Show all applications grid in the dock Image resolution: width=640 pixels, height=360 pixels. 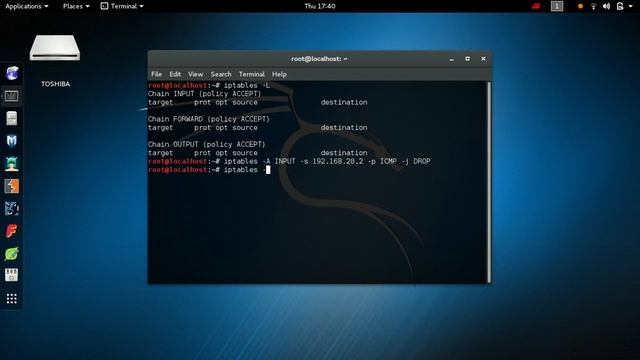coord(11,298)
